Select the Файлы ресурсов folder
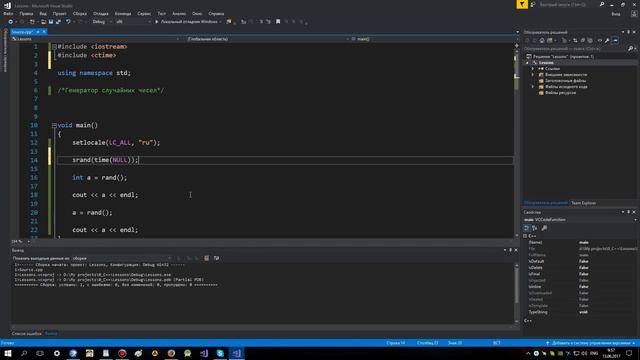The image size is (640, 360). pyautogui.click(x=560, y=93)
